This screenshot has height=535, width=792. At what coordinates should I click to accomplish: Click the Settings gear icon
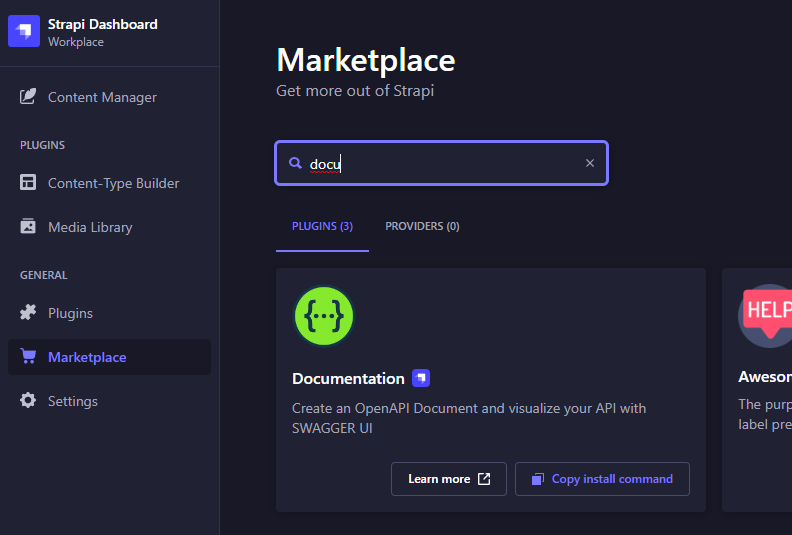click(x=28, y=401)
